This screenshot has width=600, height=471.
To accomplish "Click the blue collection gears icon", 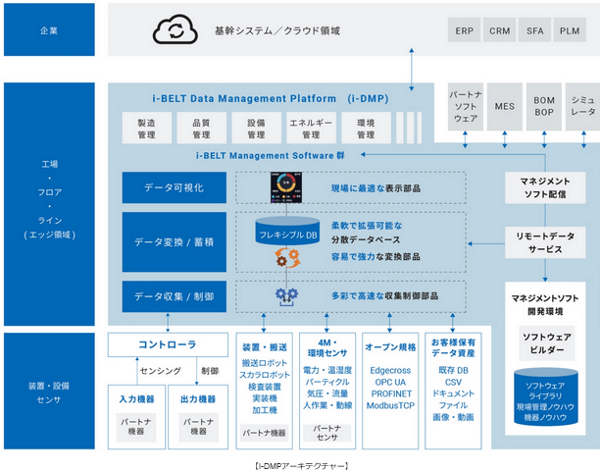I will point(288,296).
